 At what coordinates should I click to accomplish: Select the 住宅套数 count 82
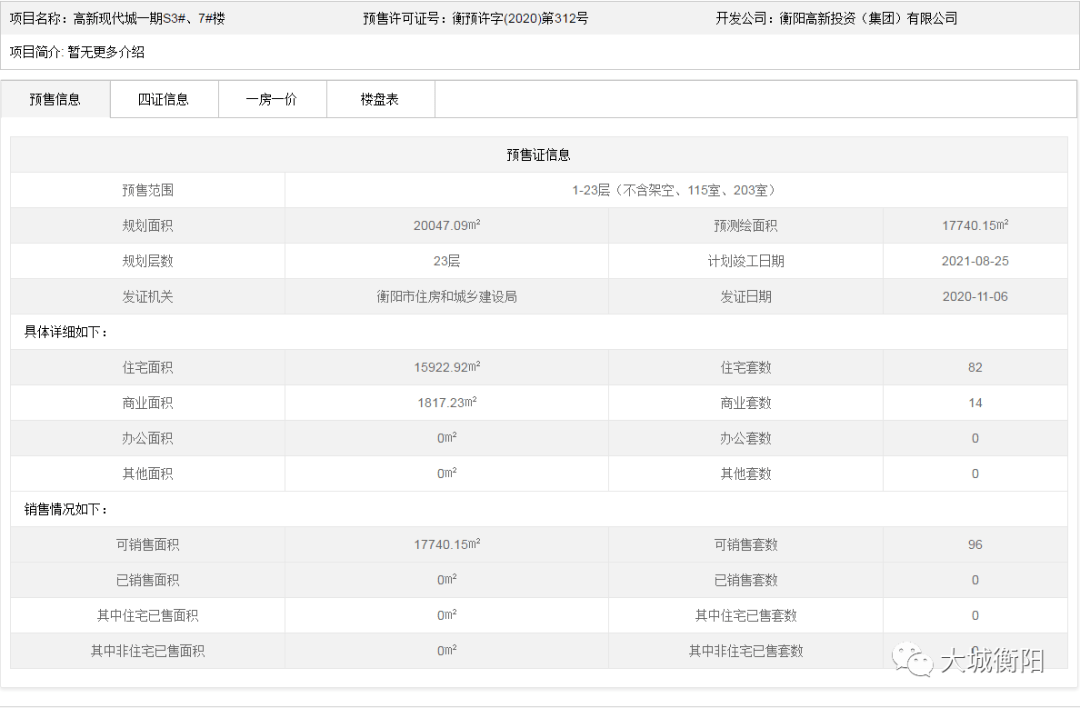[975, 367]
